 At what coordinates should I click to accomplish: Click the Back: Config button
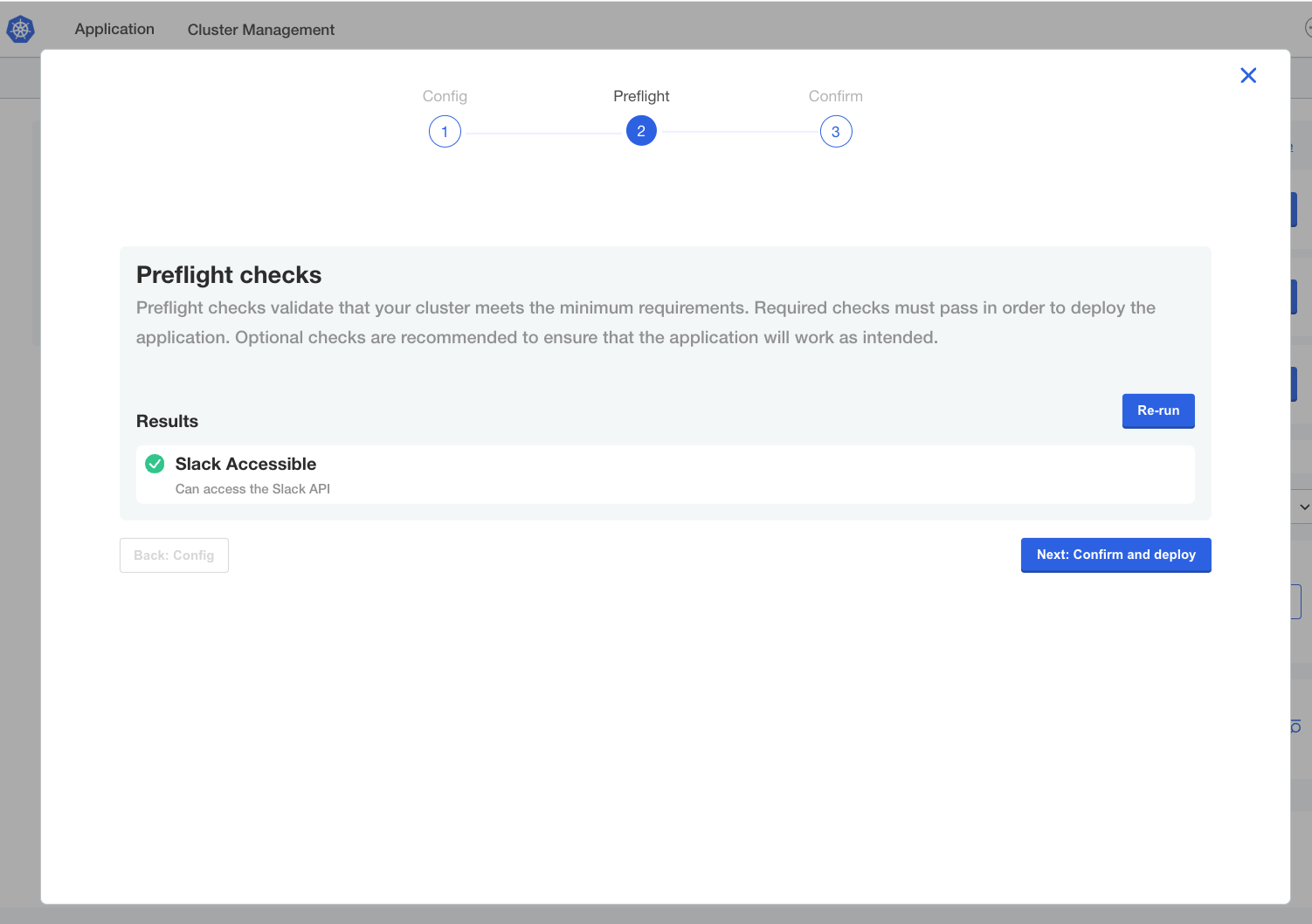point(174,555)
